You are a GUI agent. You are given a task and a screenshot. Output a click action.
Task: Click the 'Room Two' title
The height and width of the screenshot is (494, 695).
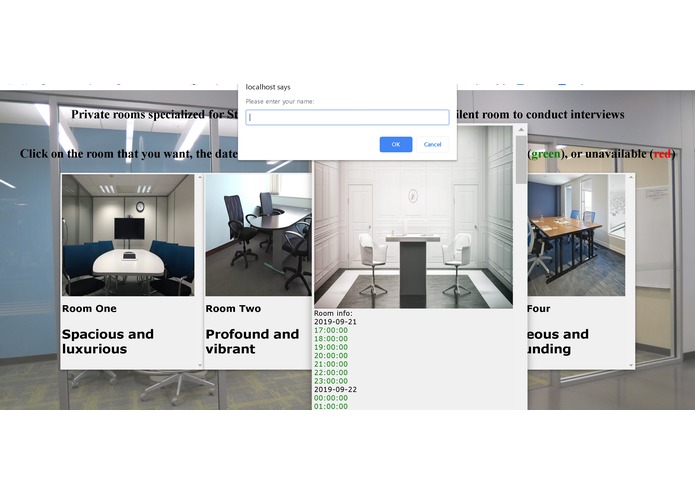click(233, 309)
